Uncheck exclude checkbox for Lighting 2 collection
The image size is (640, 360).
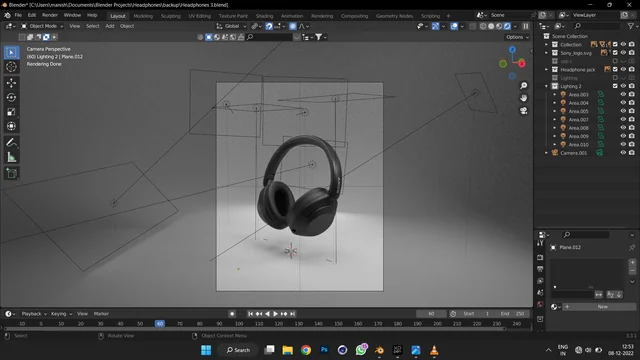(615, 86)
